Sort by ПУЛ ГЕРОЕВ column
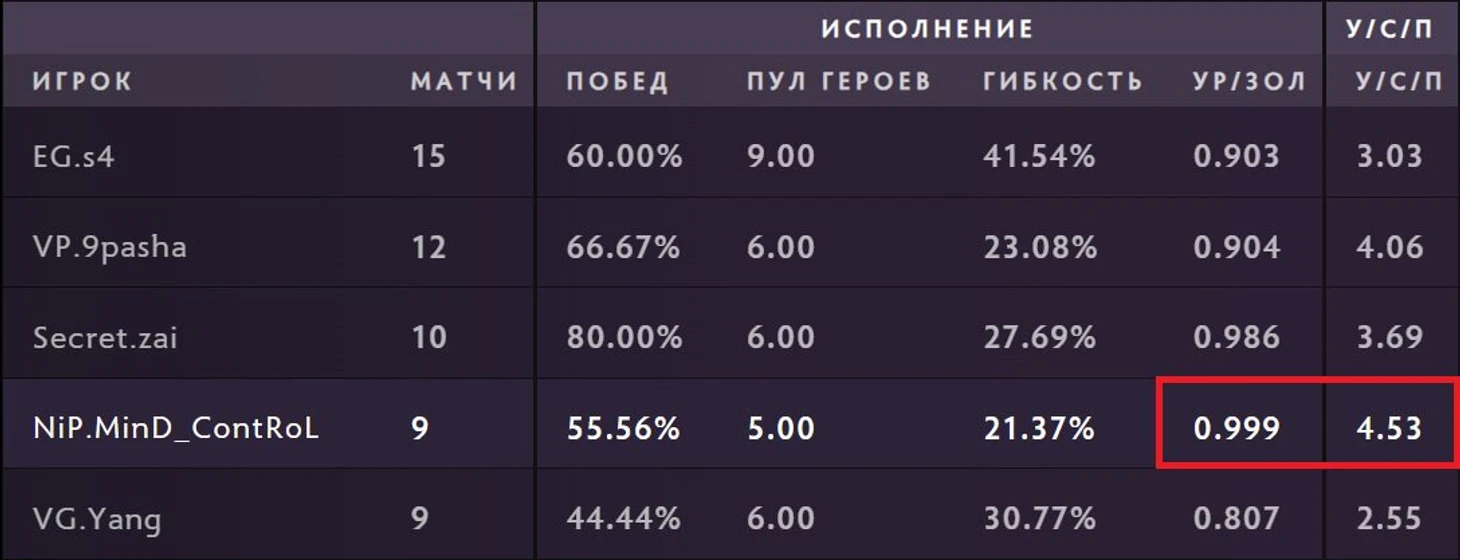Image resolution: width=1460 pixels, height=560 pixels. 839,82
